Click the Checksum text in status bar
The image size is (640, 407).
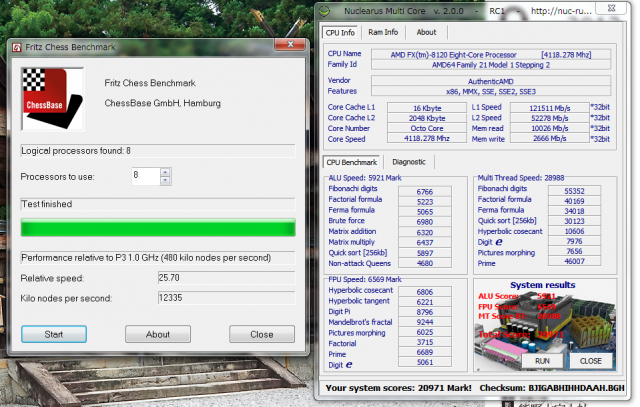point(552,388)
